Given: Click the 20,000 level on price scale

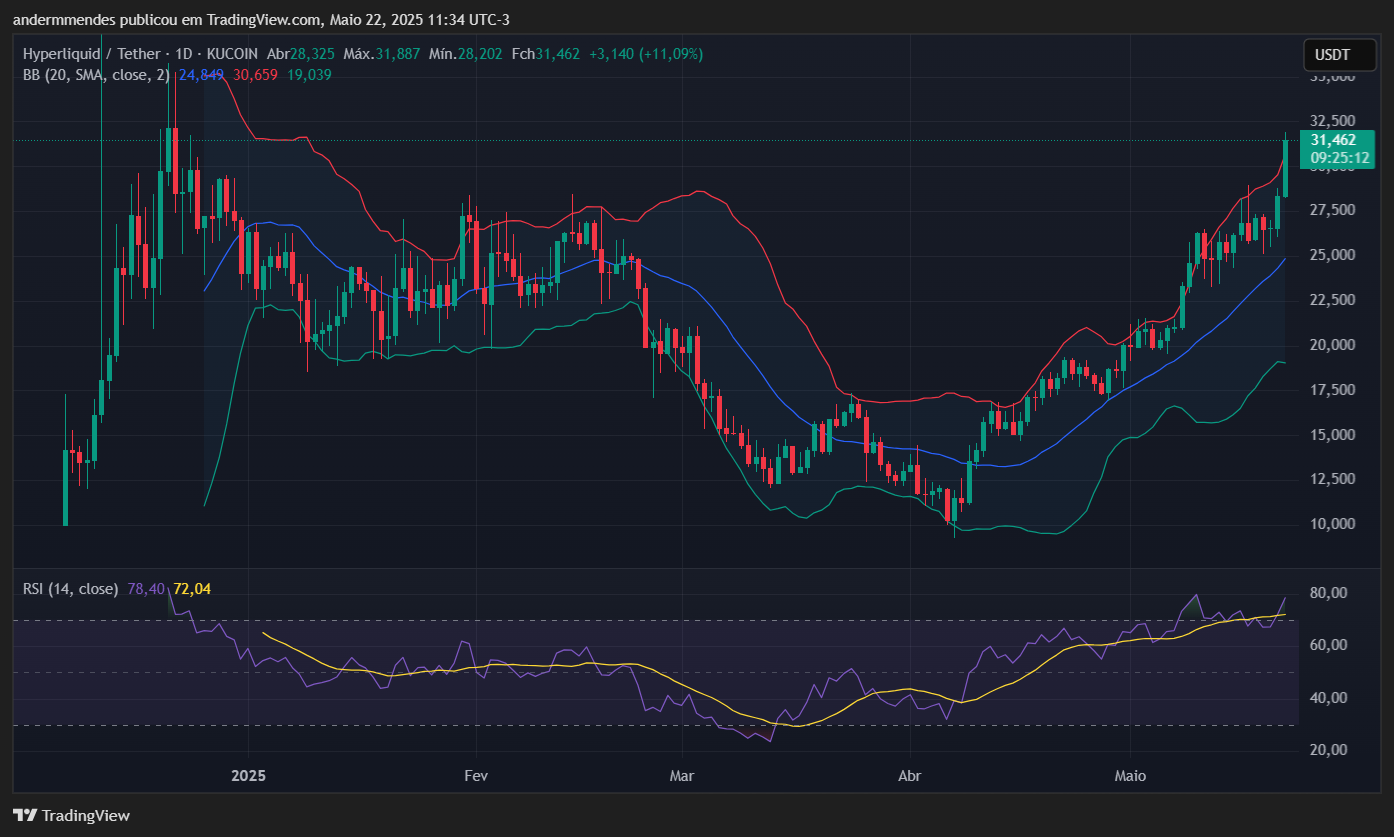Looking at the screenshot, I should click(x=1333, y=345).
